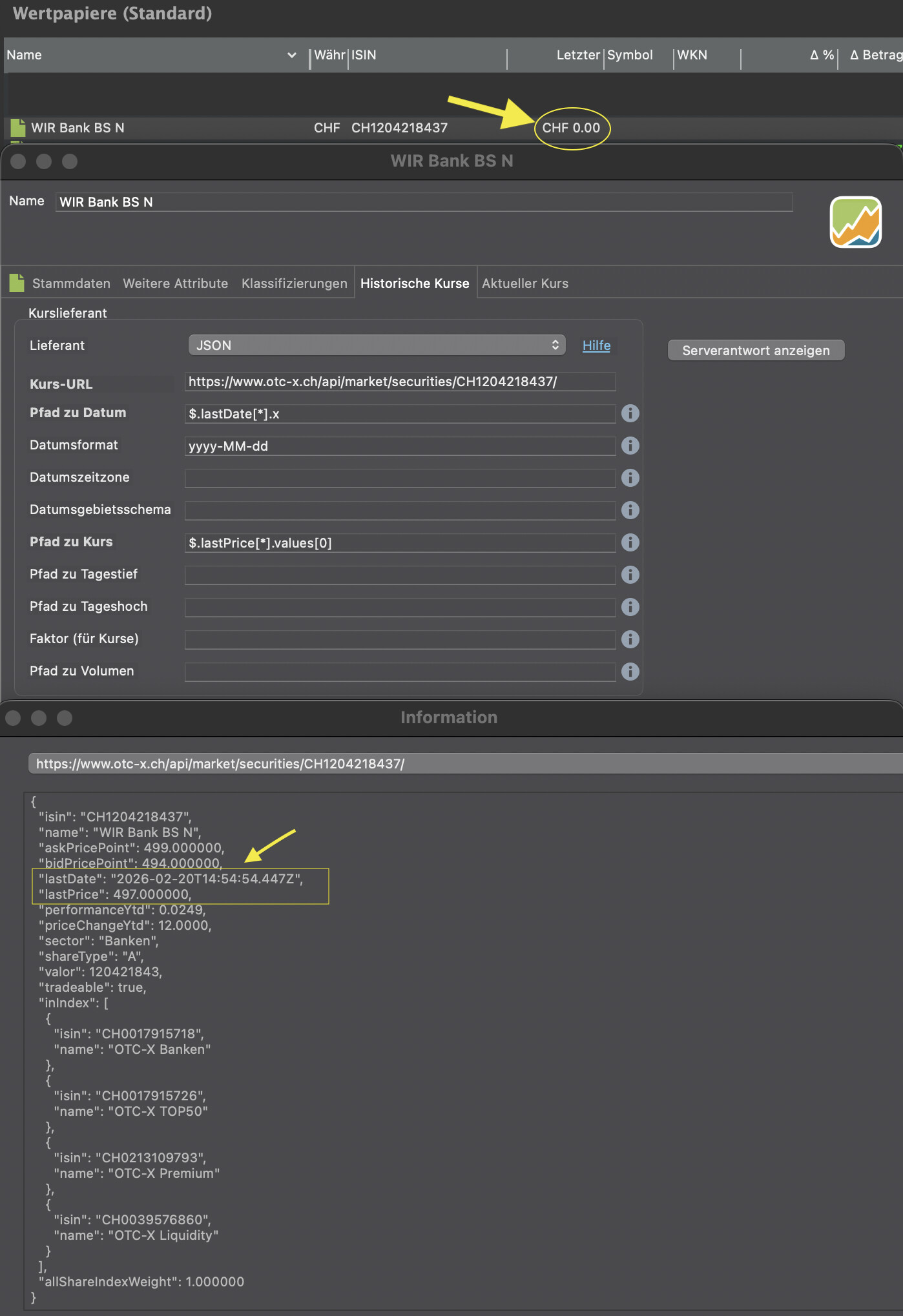The width and height of the screenshot is (903, 1316).
Task: Click info icon for Datumsgebietsschema
Action: [630, 510]
